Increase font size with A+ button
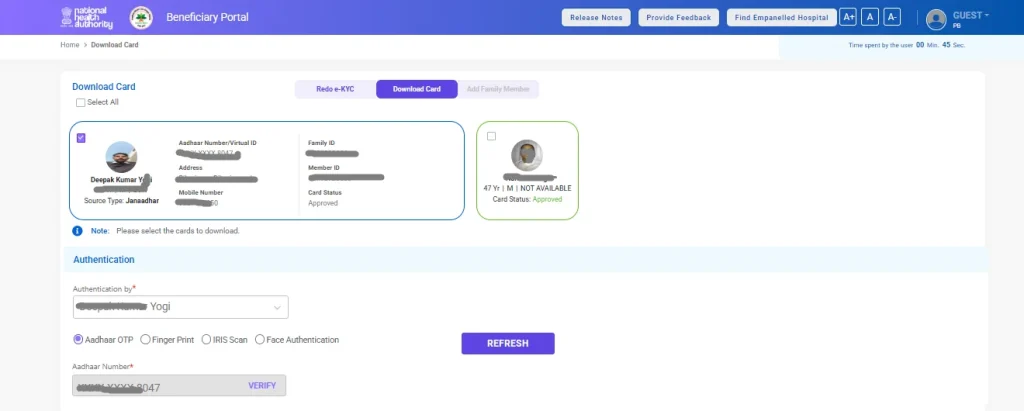The width and height of the screenshot is (1024, 411). pos(848,18)
